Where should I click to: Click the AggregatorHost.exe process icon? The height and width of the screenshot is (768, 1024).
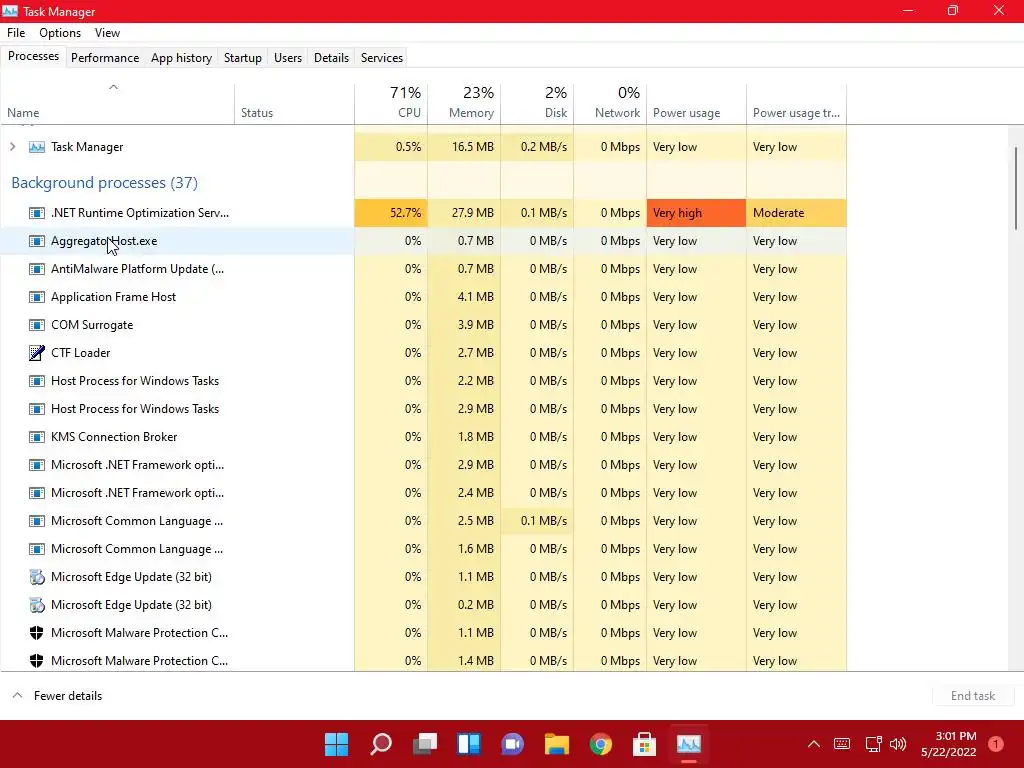[x=37, y=241]
